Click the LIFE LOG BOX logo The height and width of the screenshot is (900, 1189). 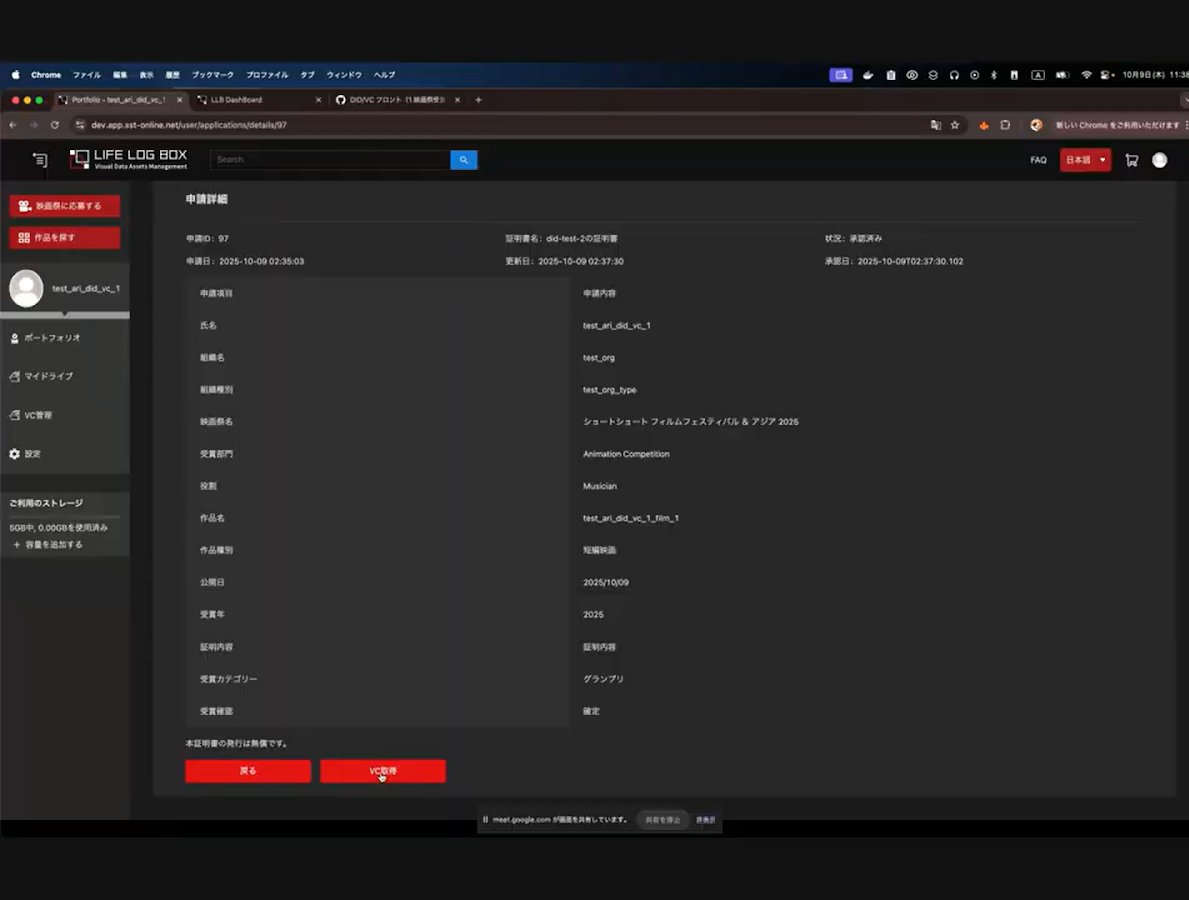[x=128, y=159]
